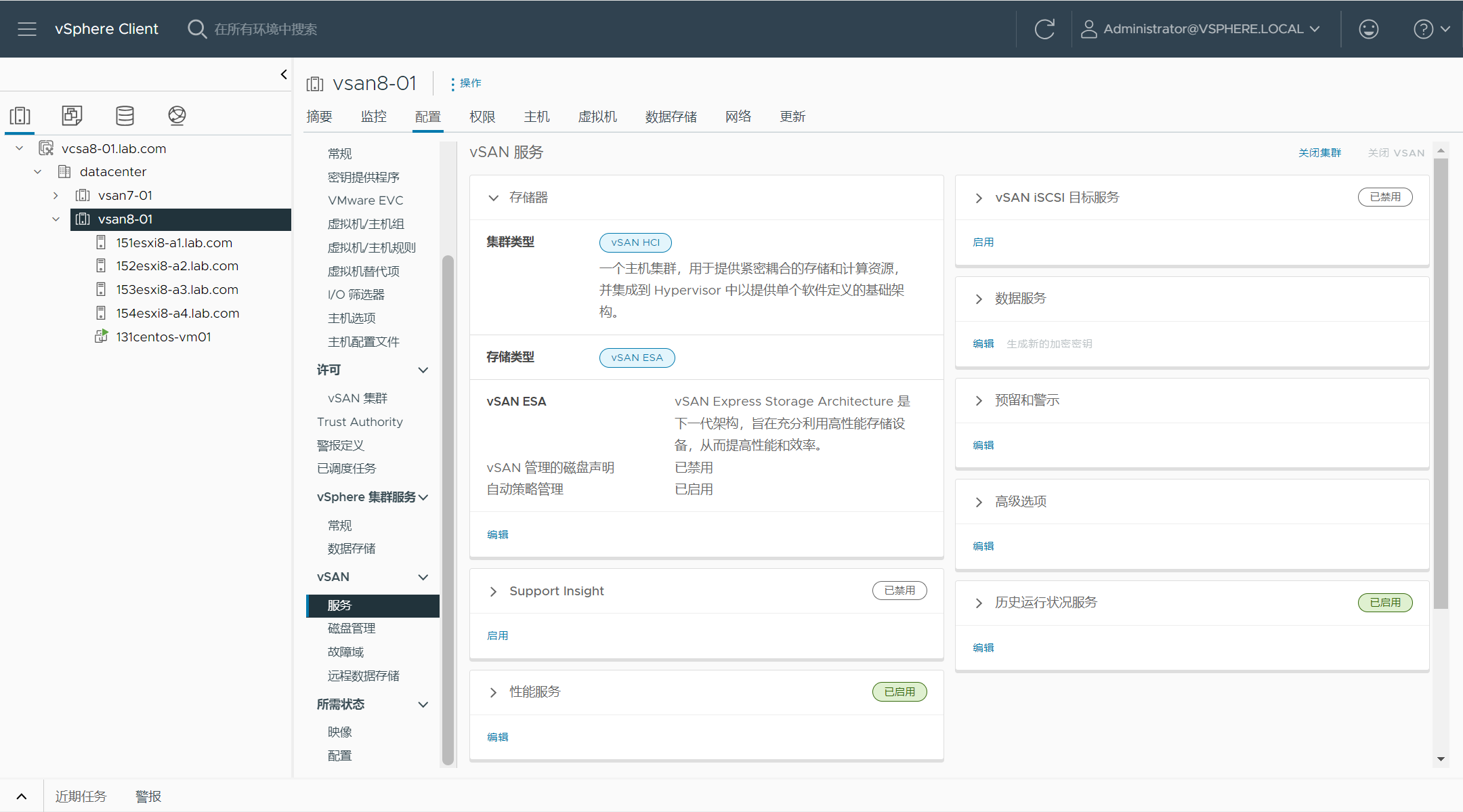Image resolution: width=1463 pixels, height=812 pixels.
Task: Collapse the vSAN settings group
Action: [x=423, y=577]
